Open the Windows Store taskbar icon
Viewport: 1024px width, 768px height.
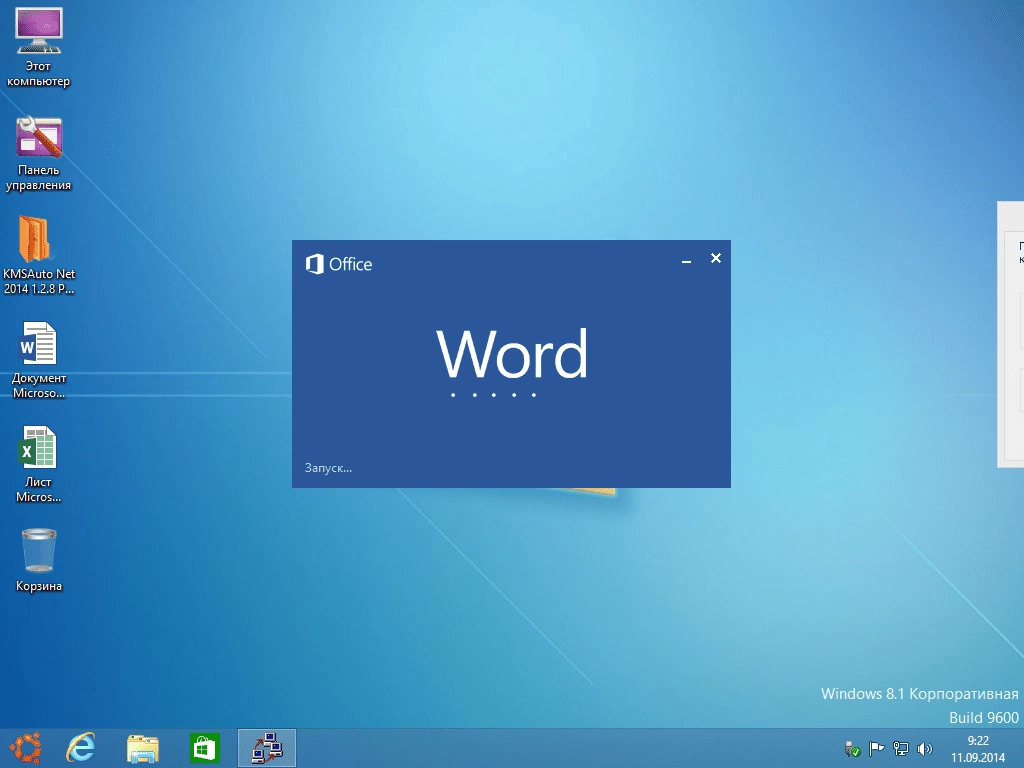pyautogui.click(x=204, y=748)
